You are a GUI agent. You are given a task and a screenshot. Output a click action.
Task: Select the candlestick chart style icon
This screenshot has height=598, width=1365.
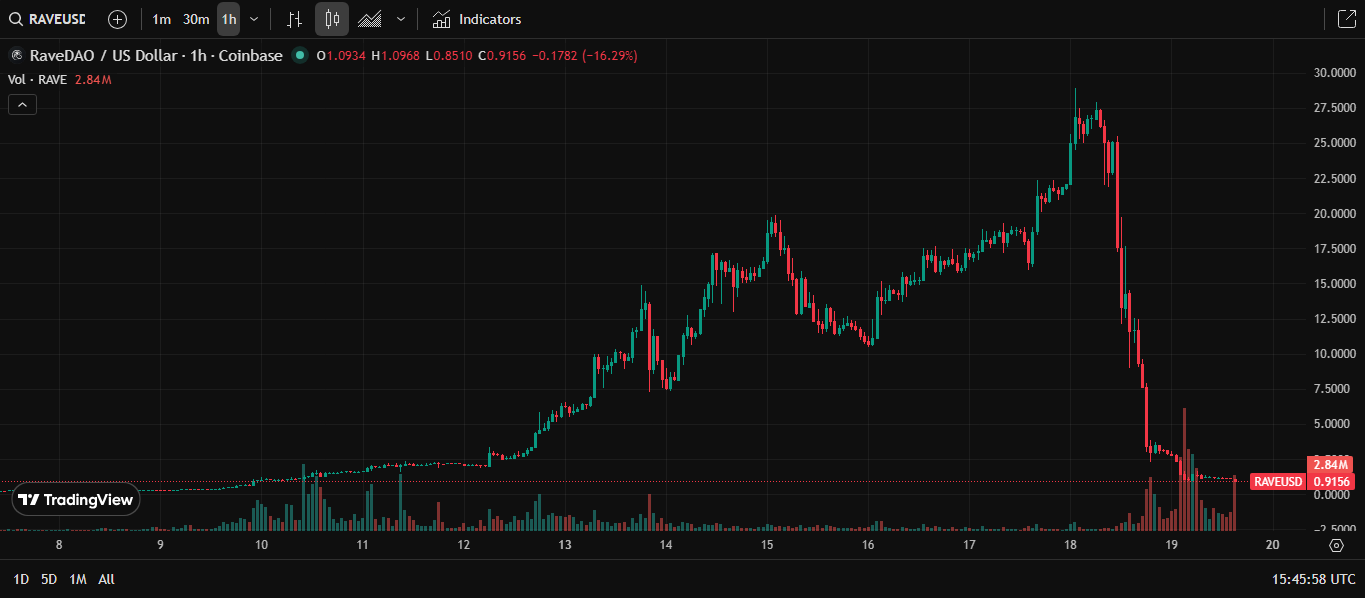click(x=331, y=19)
